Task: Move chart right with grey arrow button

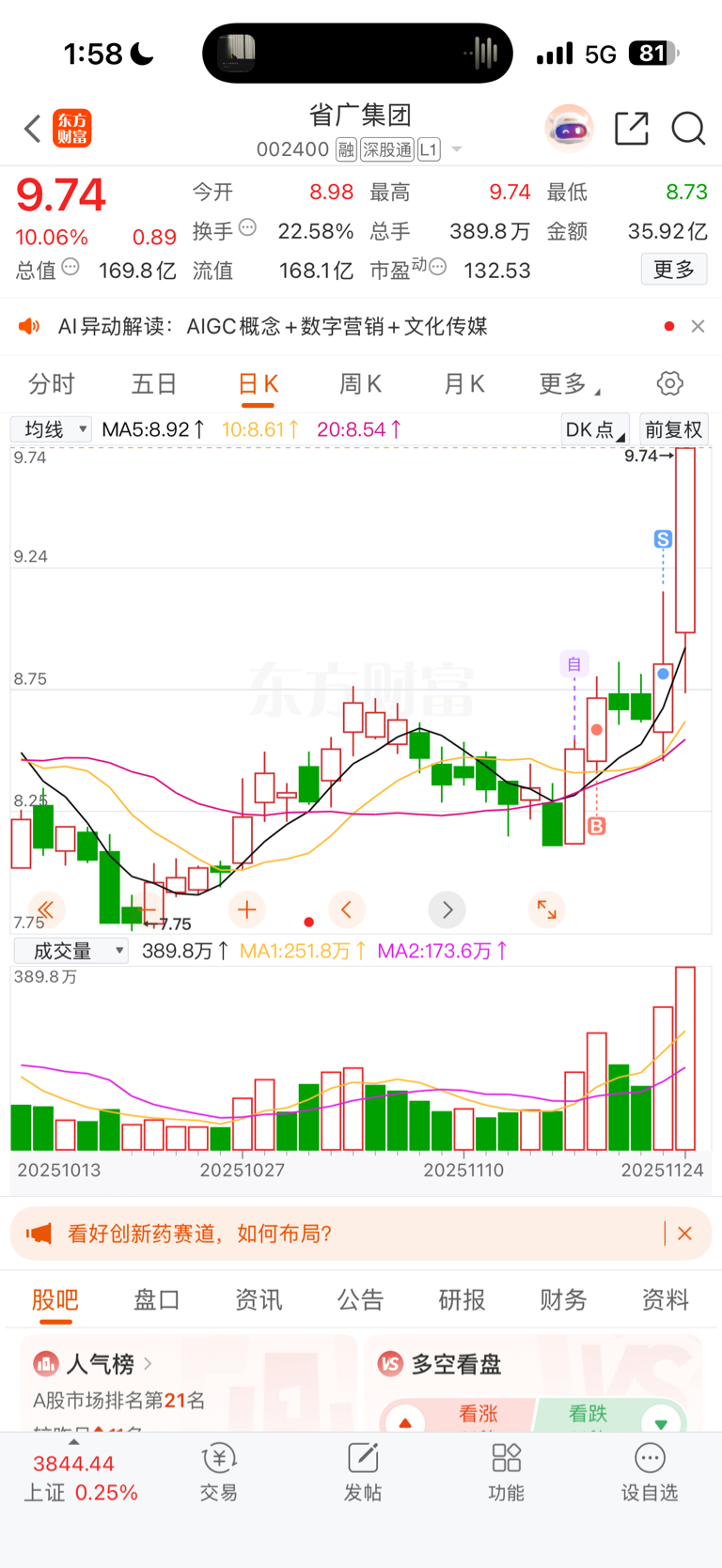Action: [x=447, y=909]
